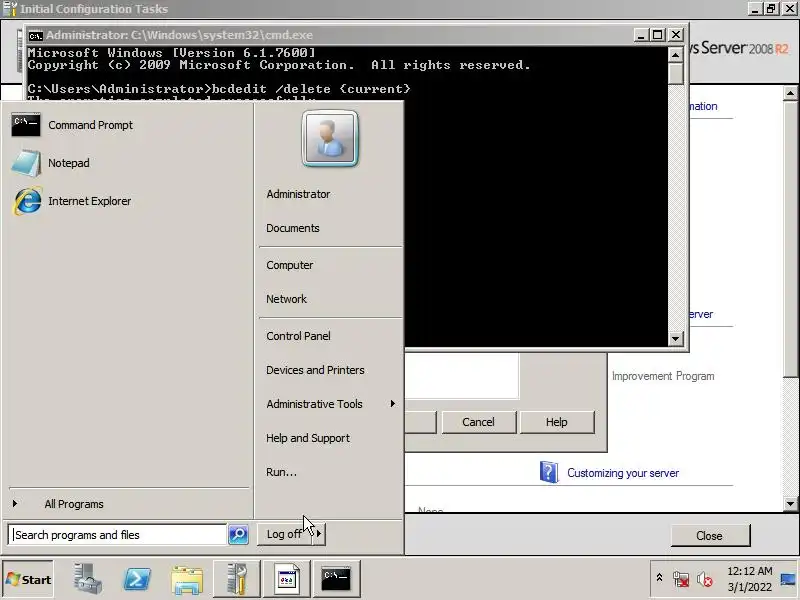The width and height of the screenshot is (800, 600).
Task: Click Show desktop button at taskbar edge
Action: click(x=789, y=579)
